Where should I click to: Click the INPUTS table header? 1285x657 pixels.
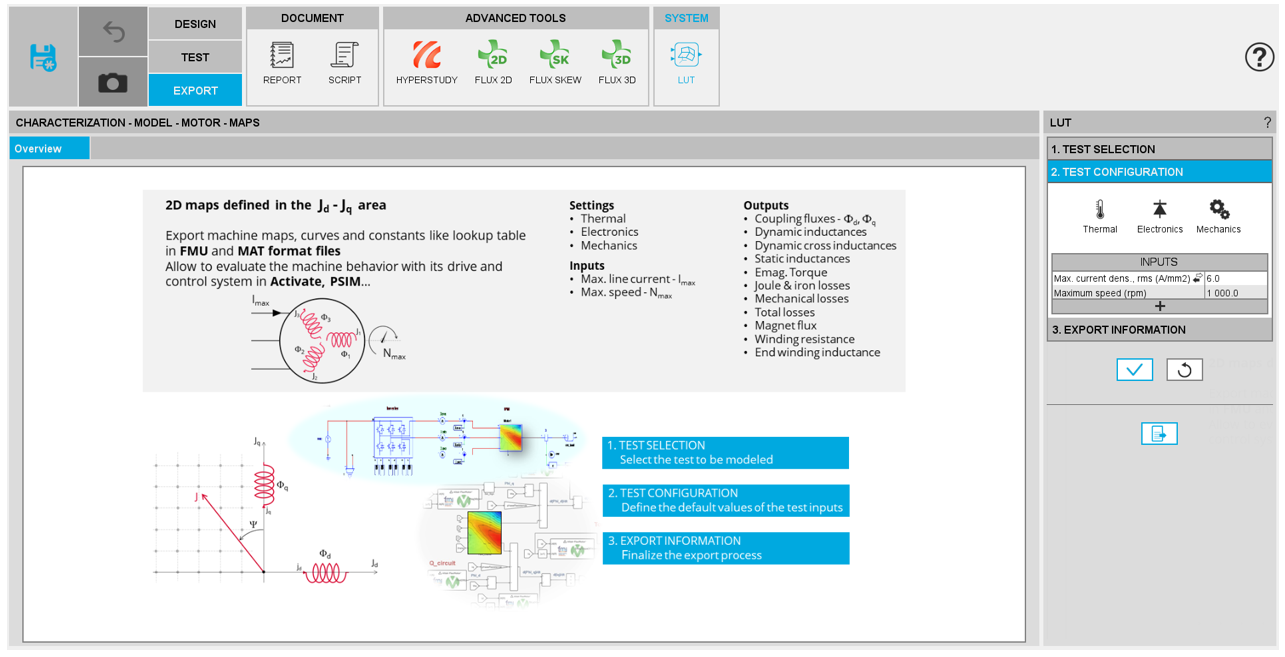[x=1160, y=262]
